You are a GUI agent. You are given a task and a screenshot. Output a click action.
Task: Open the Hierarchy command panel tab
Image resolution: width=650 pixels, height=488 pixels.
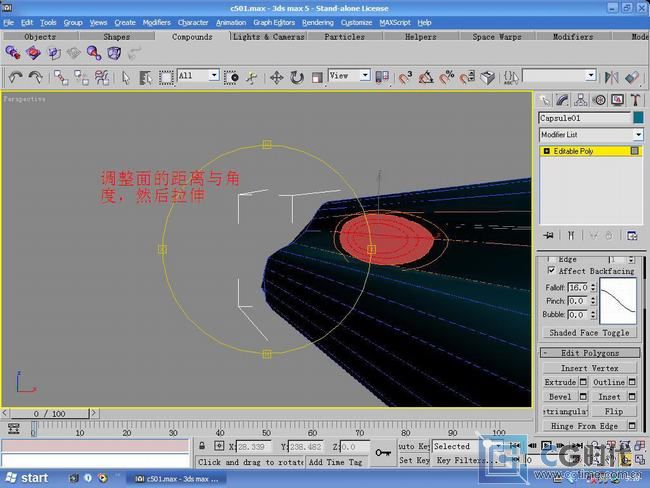tap(580, 100)
